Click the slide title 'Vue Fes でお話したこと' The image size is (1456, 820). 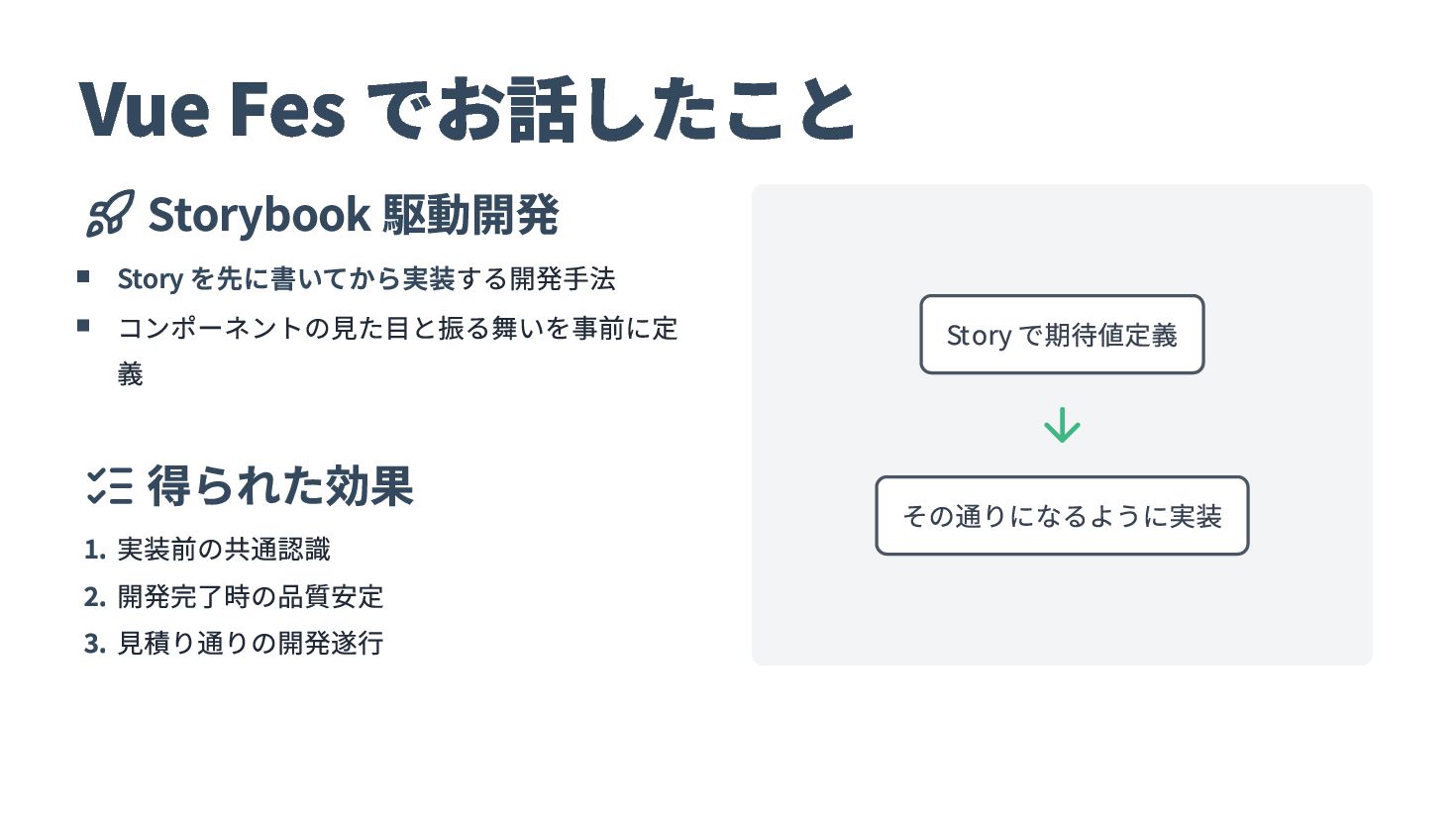coord(466,107)
